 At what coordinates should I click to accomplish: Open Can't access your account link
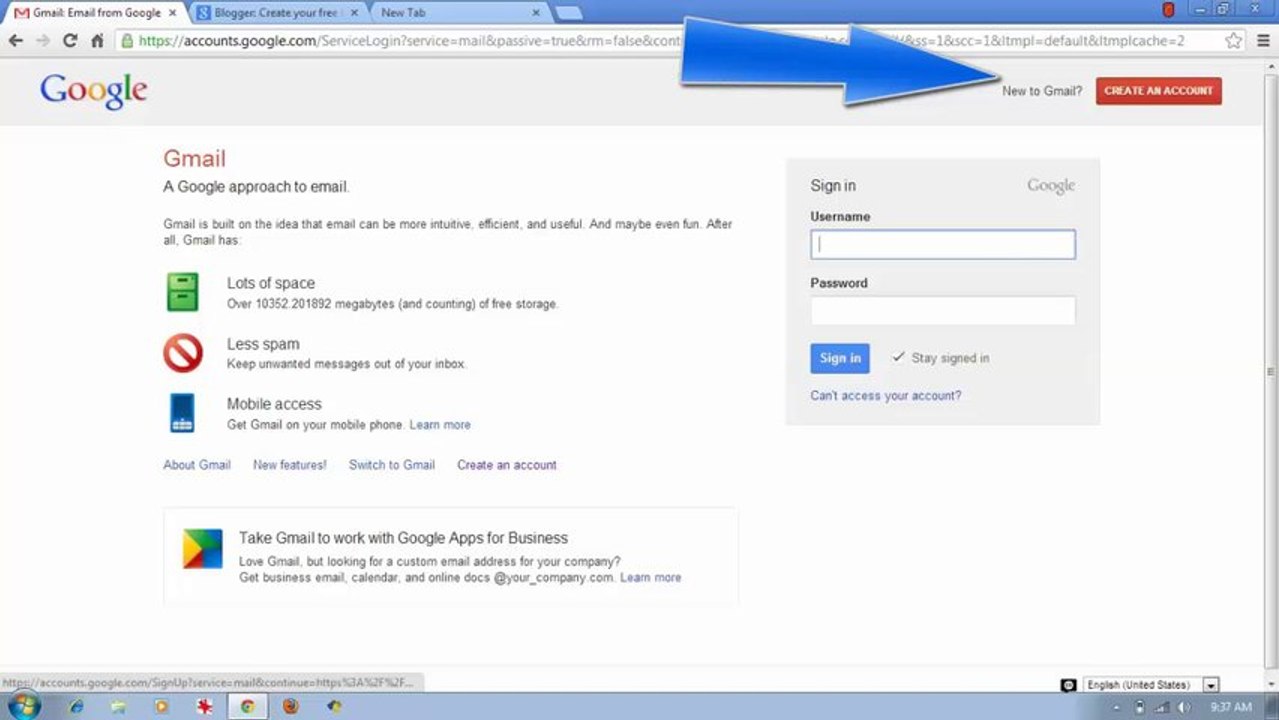tap(885, 396)
